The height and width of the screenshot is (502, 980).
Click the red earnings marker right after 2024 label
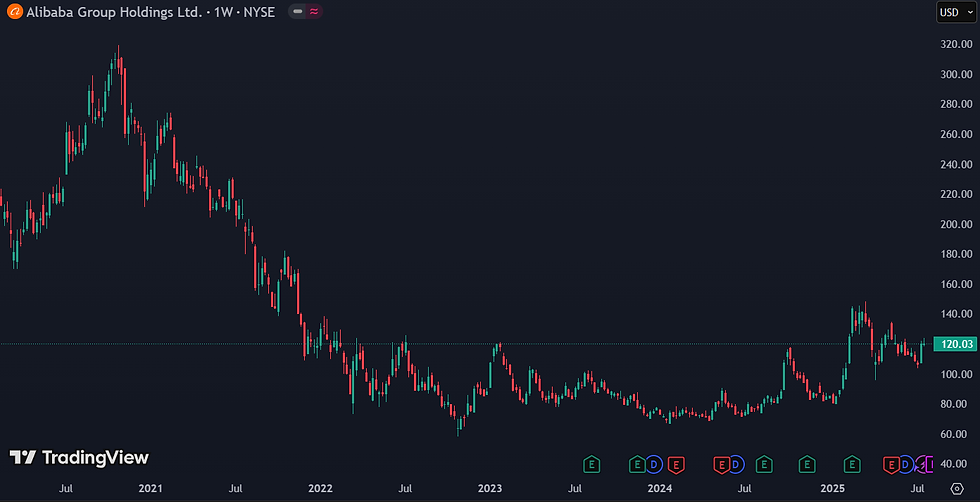pyautogui.click(x=676, y=464)
